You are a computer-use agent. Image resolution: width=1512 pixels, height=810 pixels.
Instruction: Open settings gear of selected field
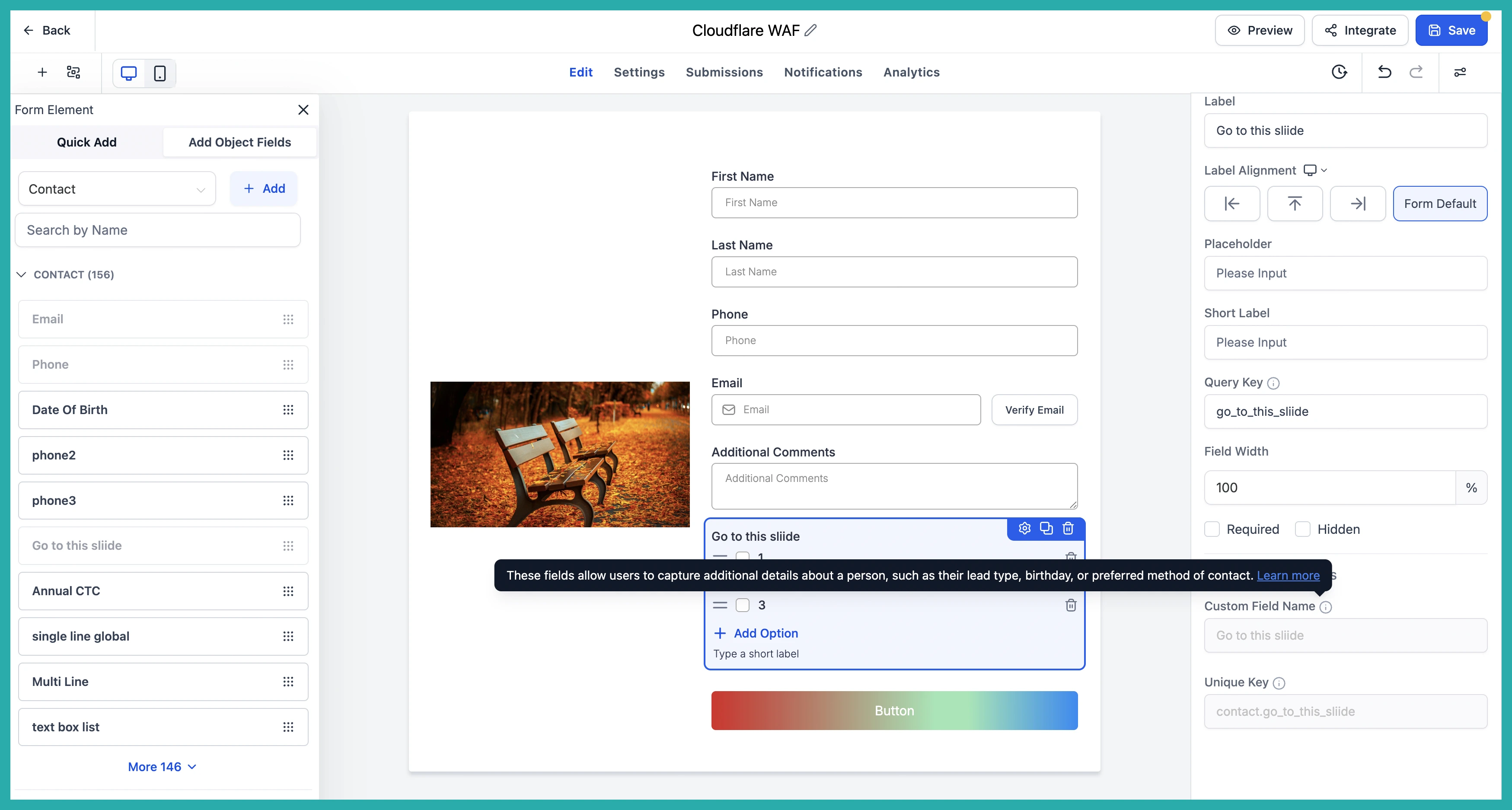pyautogui.click(x=1024, y=528)
